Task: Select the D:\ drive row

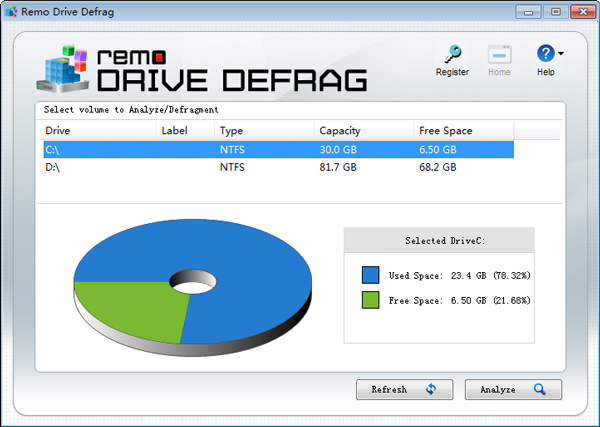Action: [279, 167]
